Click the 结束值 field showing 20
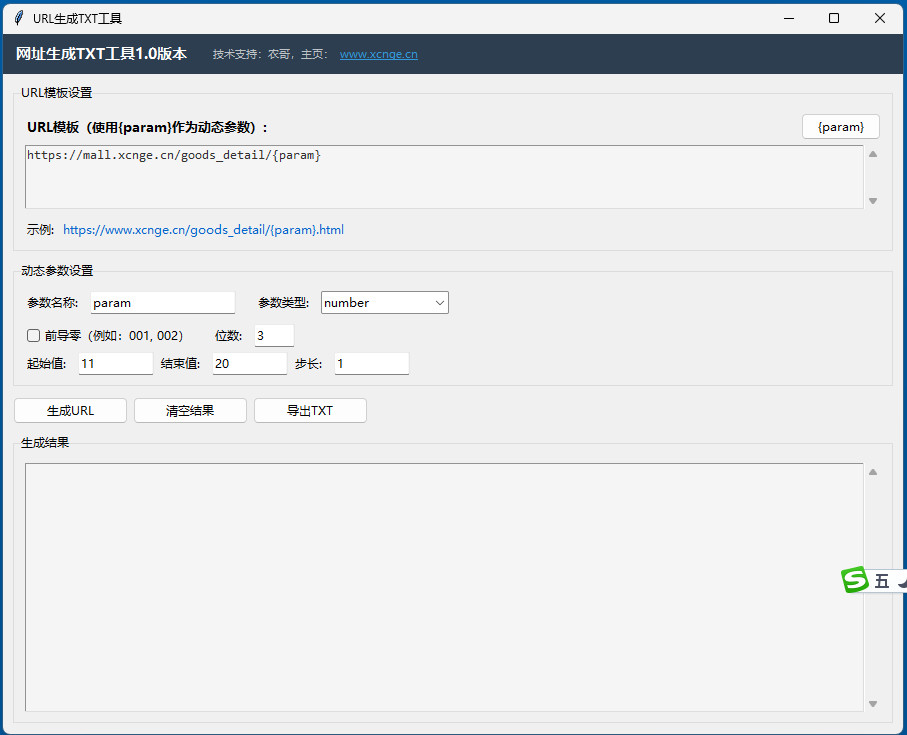The height and width of the screenshot is (735, 907). tap(249, 364)
